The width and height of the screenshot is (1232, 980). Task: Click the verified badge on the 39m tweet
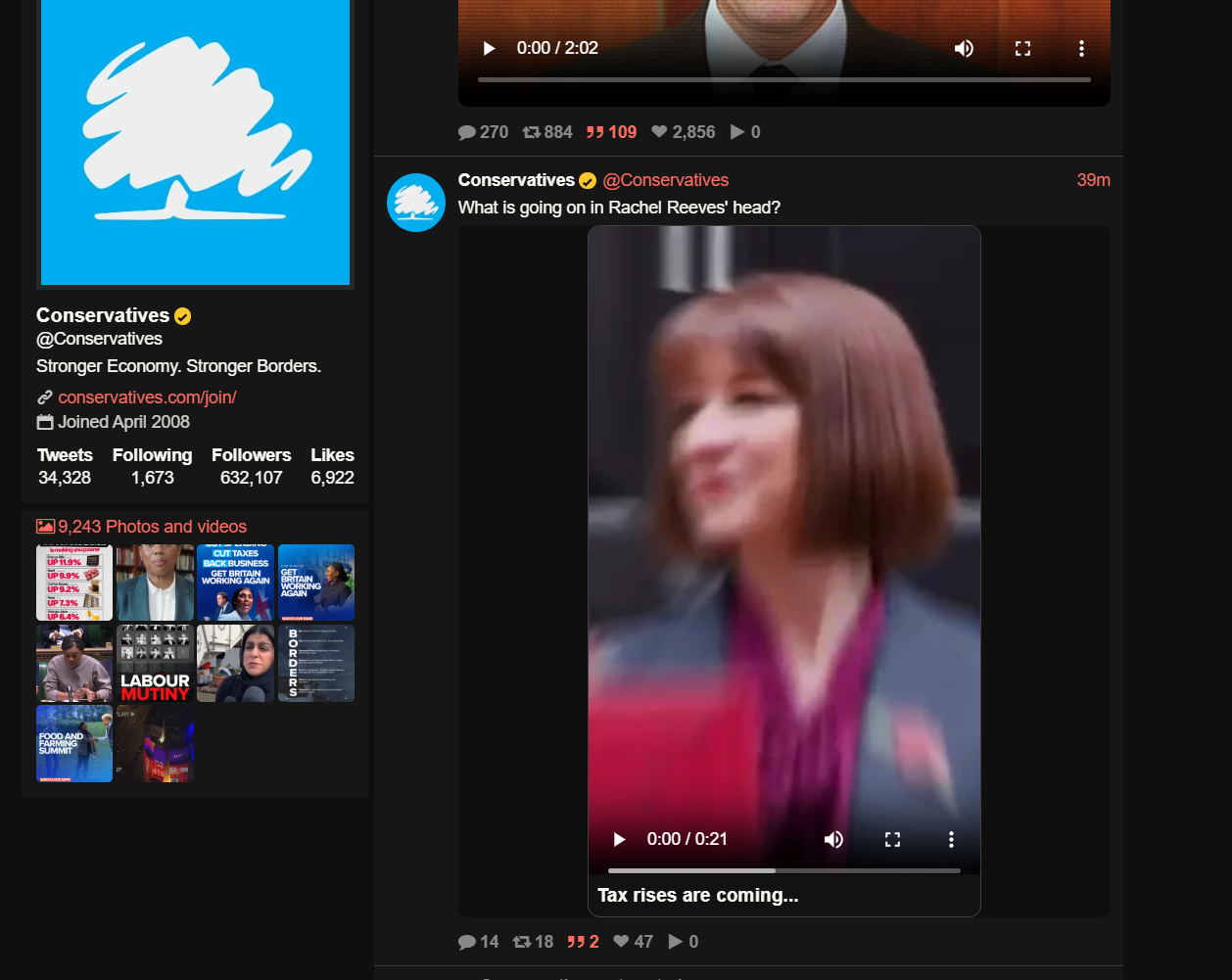[588, 181]
